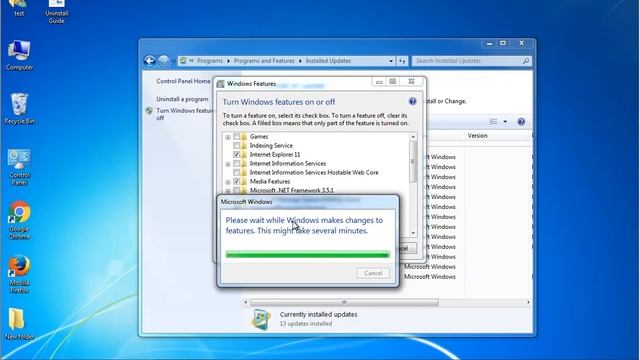The image size is (640, 360).
Task: Uncheck the Media Features checkbox
Action: coord(236,181)
